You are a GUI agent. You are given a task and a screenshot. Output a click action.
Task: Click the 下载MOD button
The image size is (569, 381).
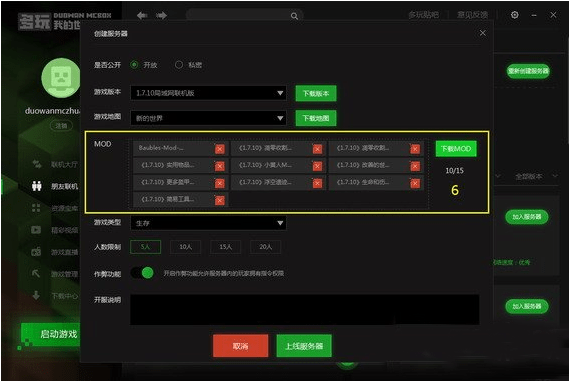(456, 148)
